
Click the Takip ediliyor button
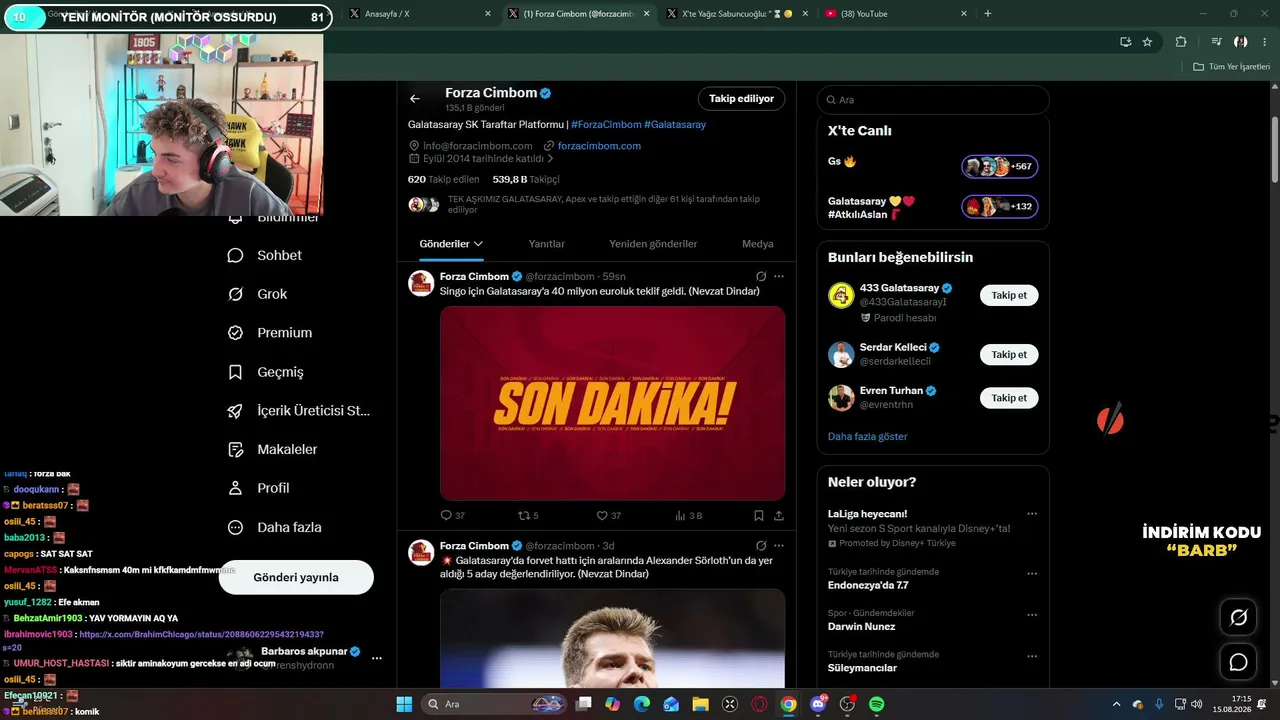(741, 99)
